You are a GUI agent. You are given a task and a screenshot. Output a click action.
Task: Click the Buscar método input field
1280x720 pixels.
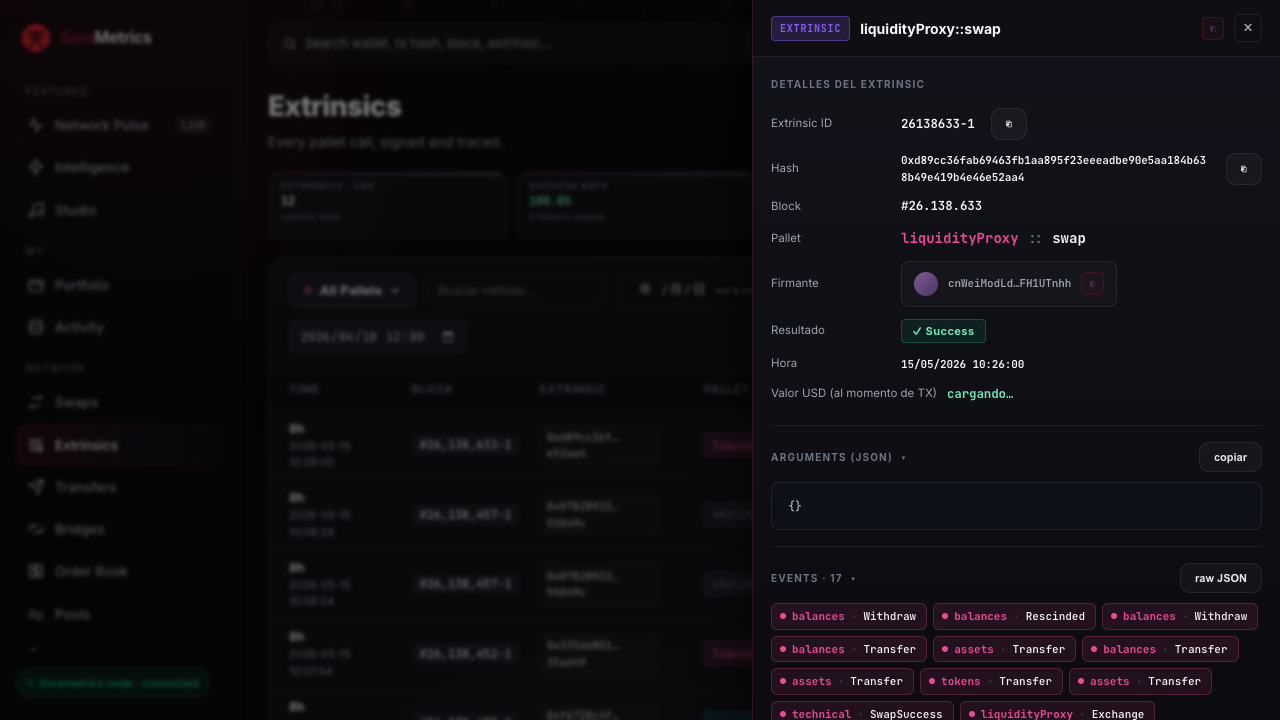(x=516, y=291)
